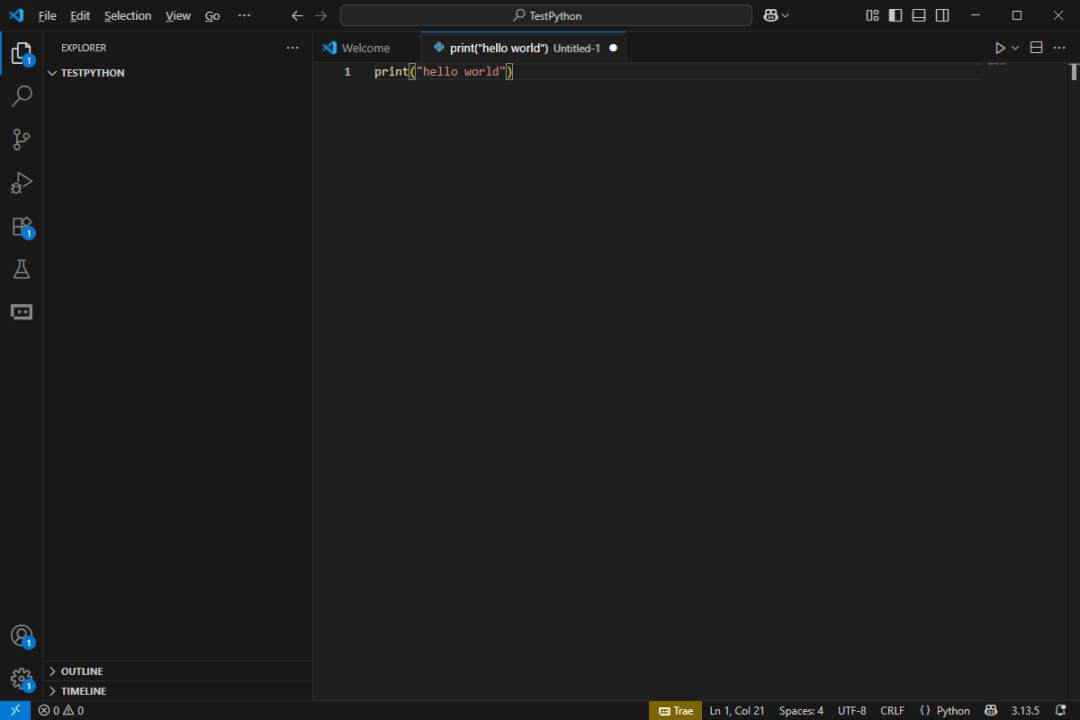The width and height of the screenshot is (1080, 720).
Task: Toggle the Primary Side Bar
Action: [895, 15]
